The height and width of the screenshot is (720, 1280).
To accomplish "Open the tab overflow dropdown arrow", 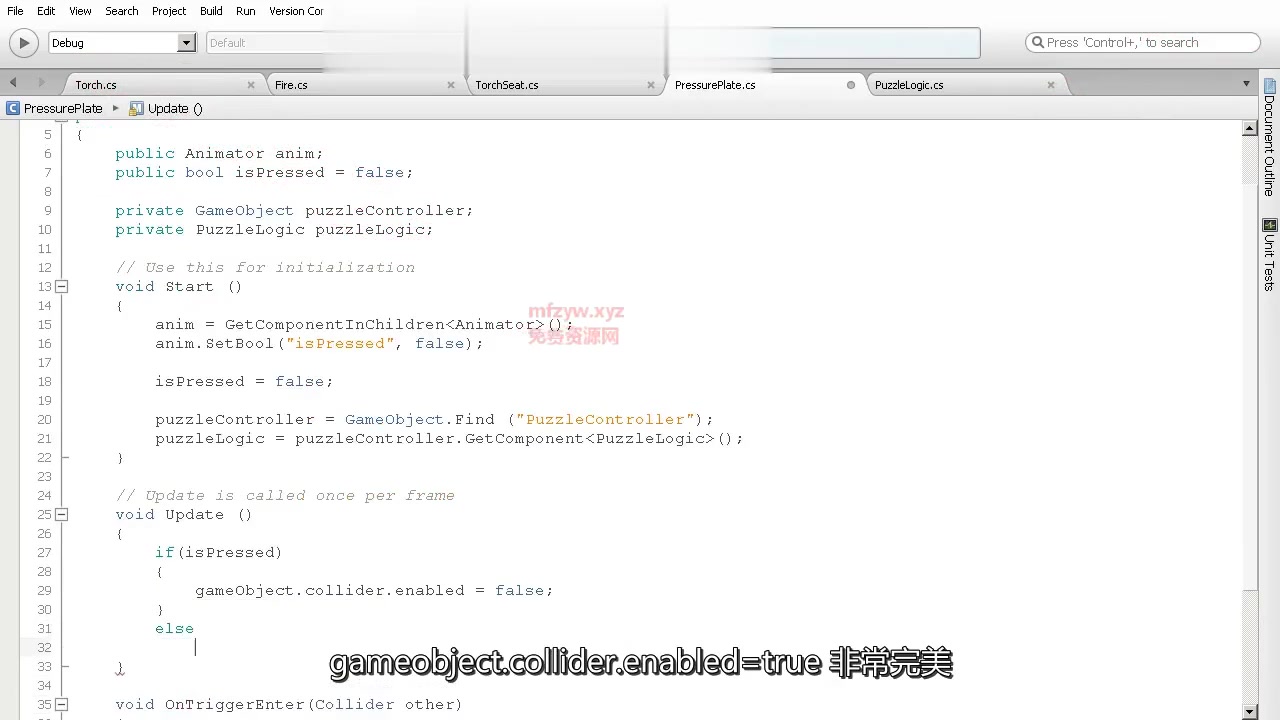I will click(x=1245, y=84).
